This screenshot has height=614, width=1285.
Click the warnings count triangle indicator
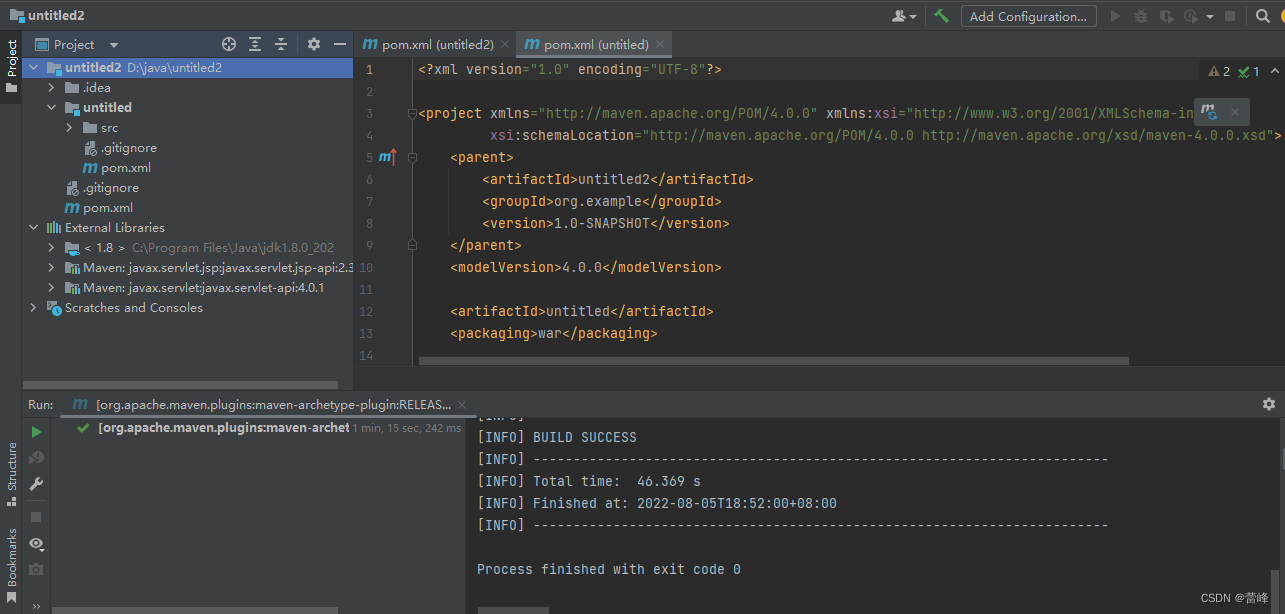click(x=1219, y=71)
